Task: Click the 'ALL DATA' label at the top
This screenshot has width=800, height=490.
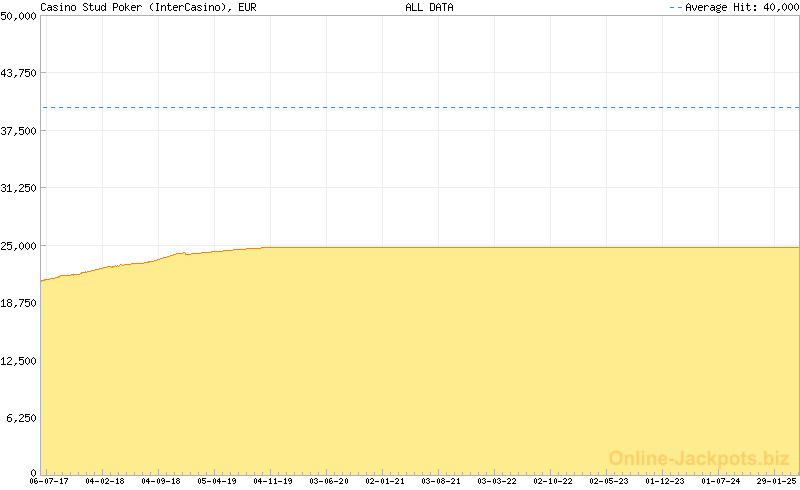Action: pos(429,7)
